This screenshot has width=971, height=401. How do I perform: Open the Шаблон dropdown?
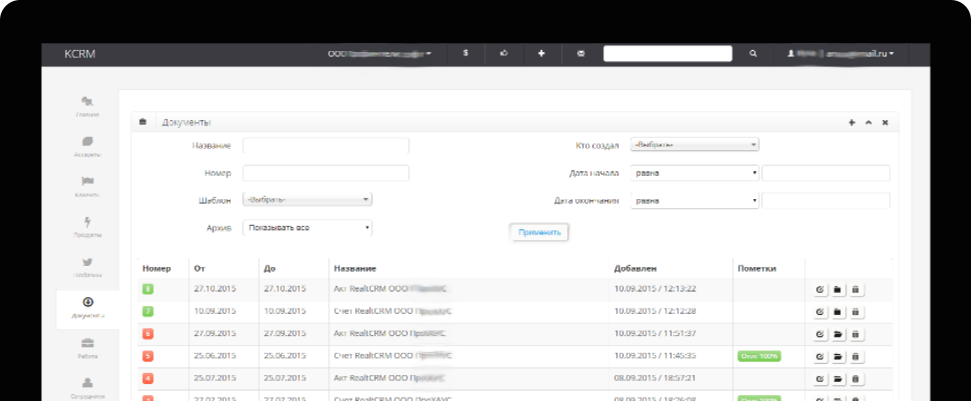[307, 200]
